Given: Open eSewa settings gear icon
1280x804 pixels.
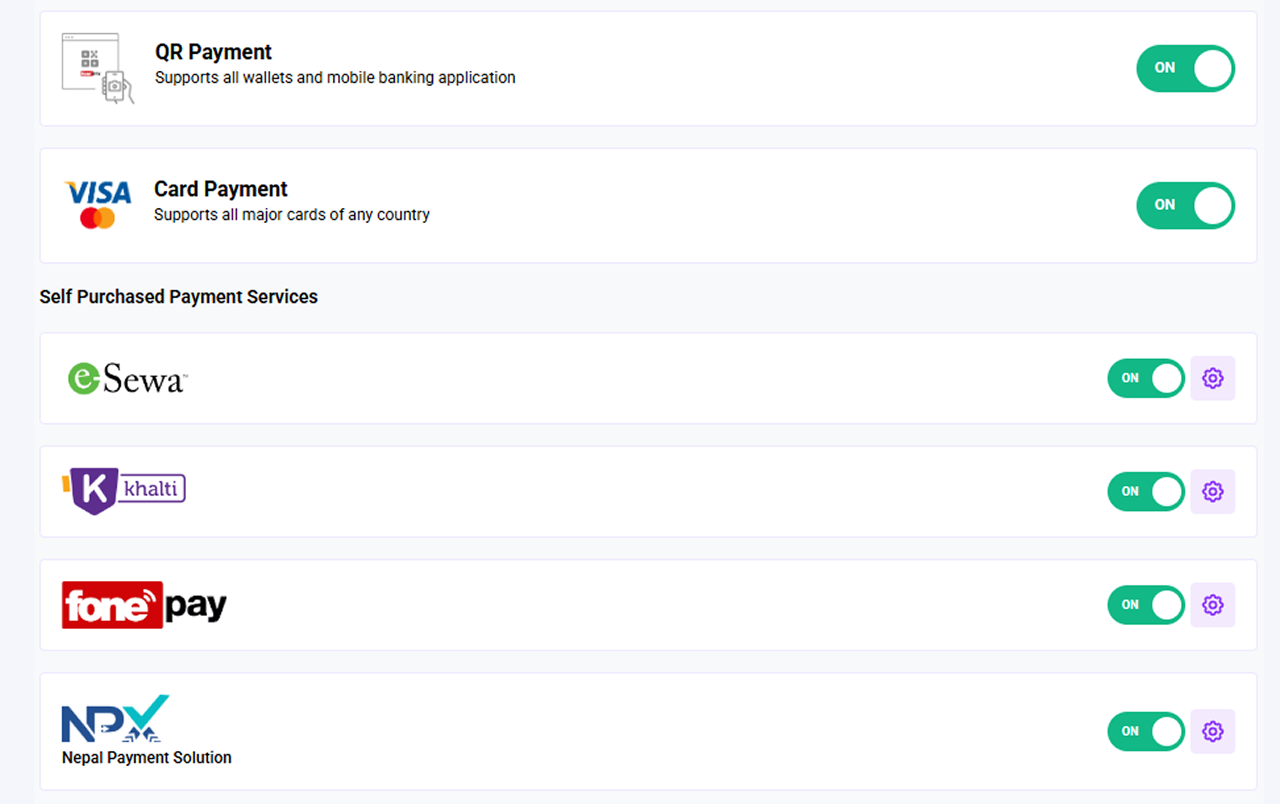Looking at the screenshot, I should click(x=1213, y=378).
